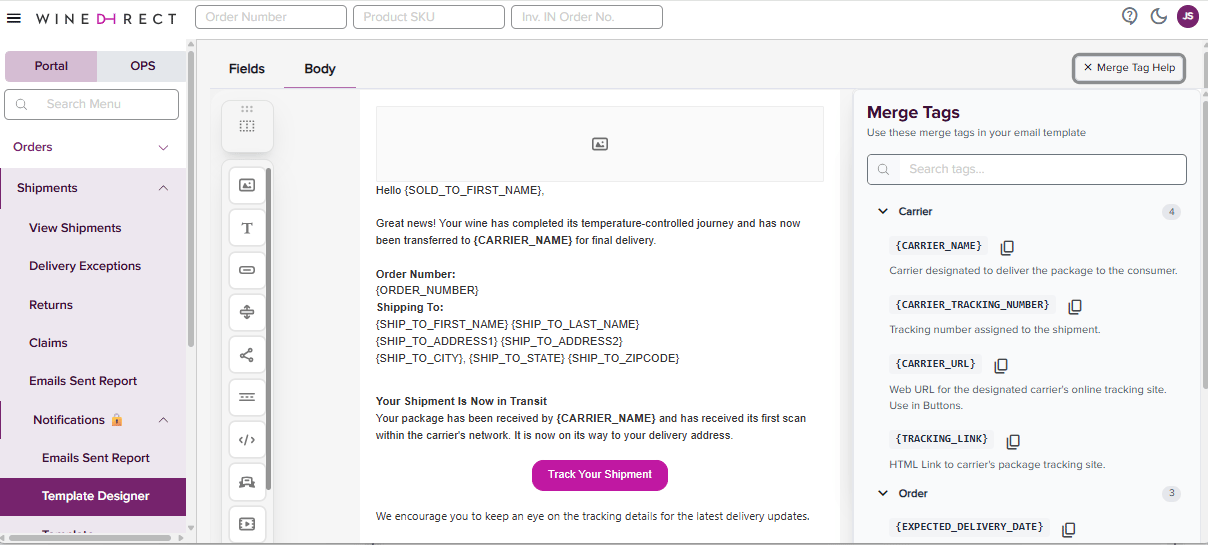Open Delivery Exceptions
The image size is (1208, 545).
pyautogui.click(x=85, y=266)
